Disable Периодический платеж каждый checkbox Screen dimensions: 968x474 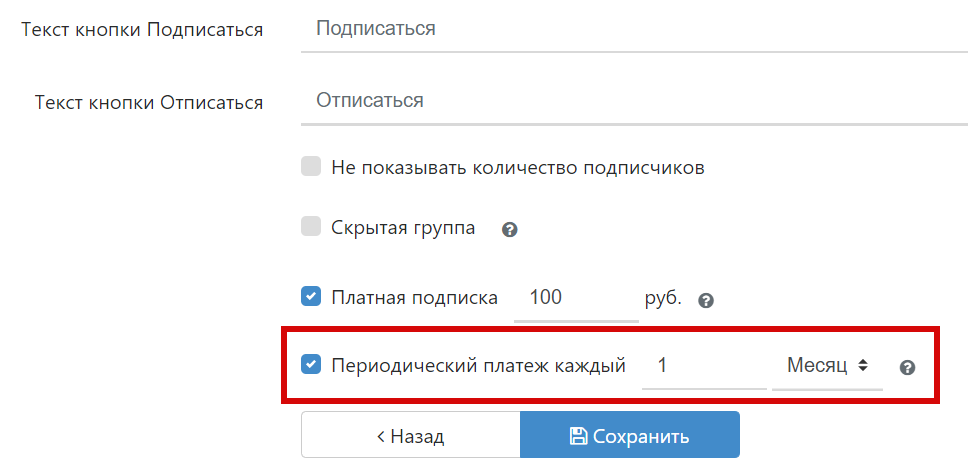click(x=311, y=365)
